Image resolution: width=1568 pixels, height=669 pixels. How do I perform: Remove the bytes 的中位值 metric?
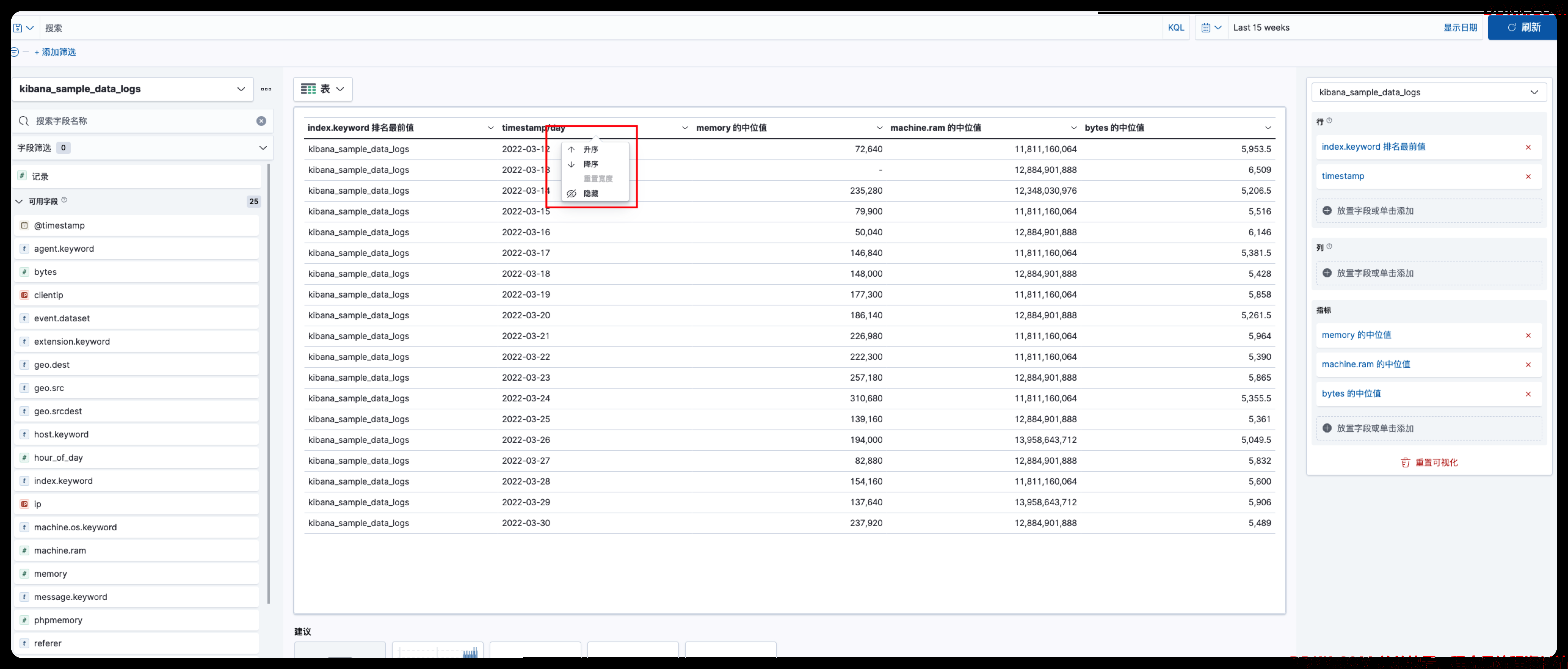(x=1528, y=394)
